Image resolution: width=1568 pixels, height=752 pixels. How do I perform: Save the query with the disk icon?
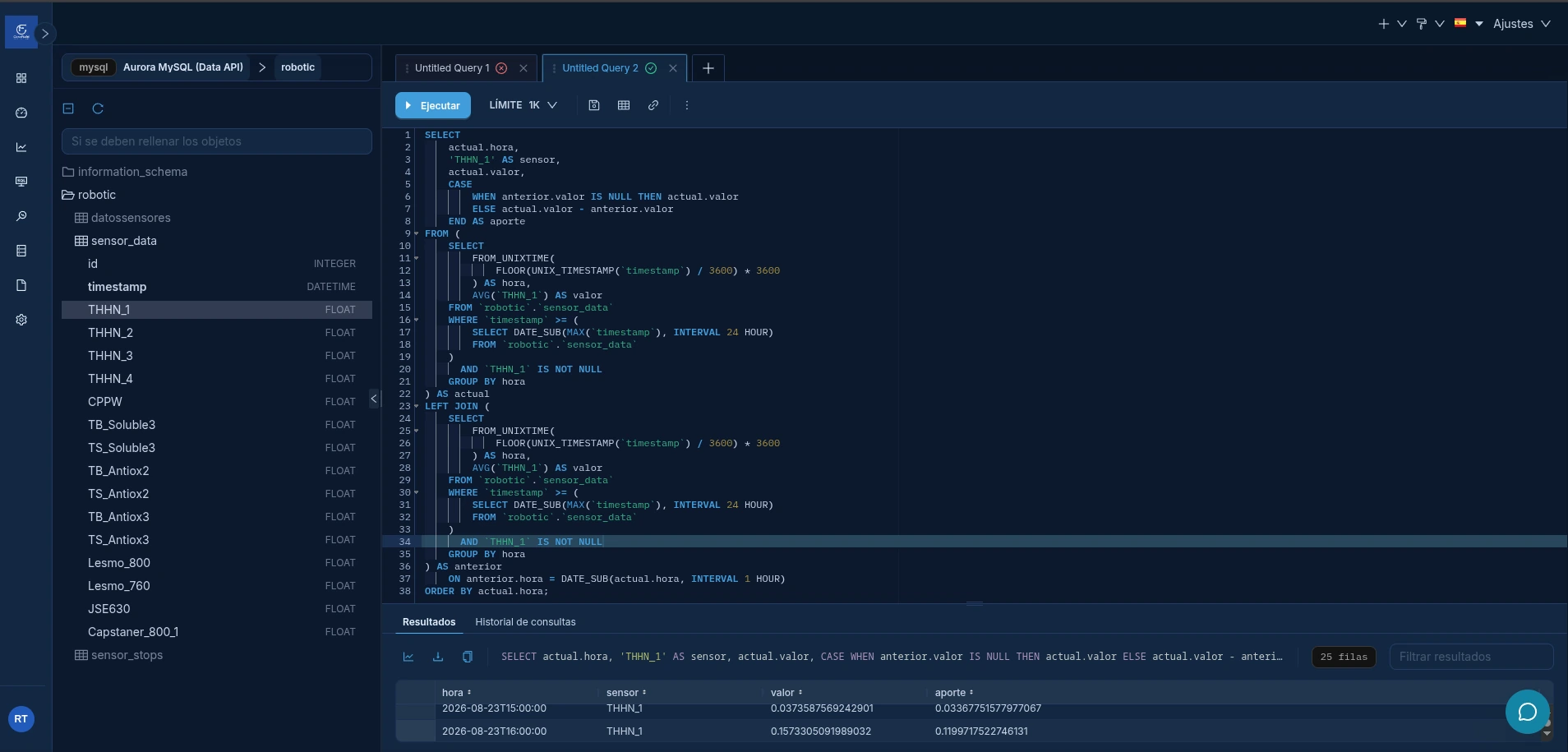594,105
